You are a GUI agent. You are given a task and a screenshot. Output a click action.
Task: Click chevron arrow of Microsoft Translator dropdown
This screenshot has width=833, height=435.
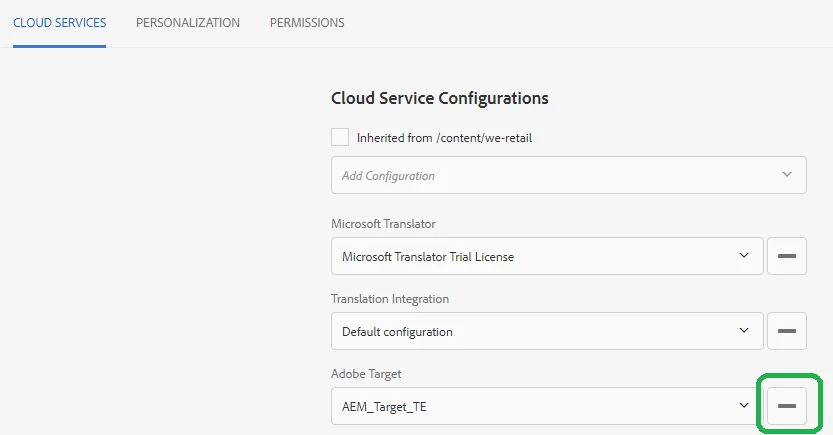tap(744, 256)
